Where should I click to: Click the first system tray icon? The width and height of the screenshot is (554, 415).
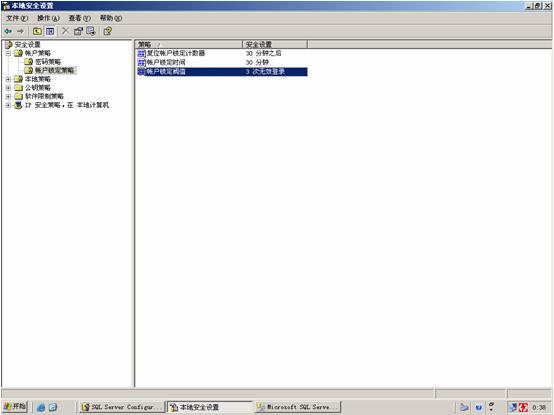464,407
